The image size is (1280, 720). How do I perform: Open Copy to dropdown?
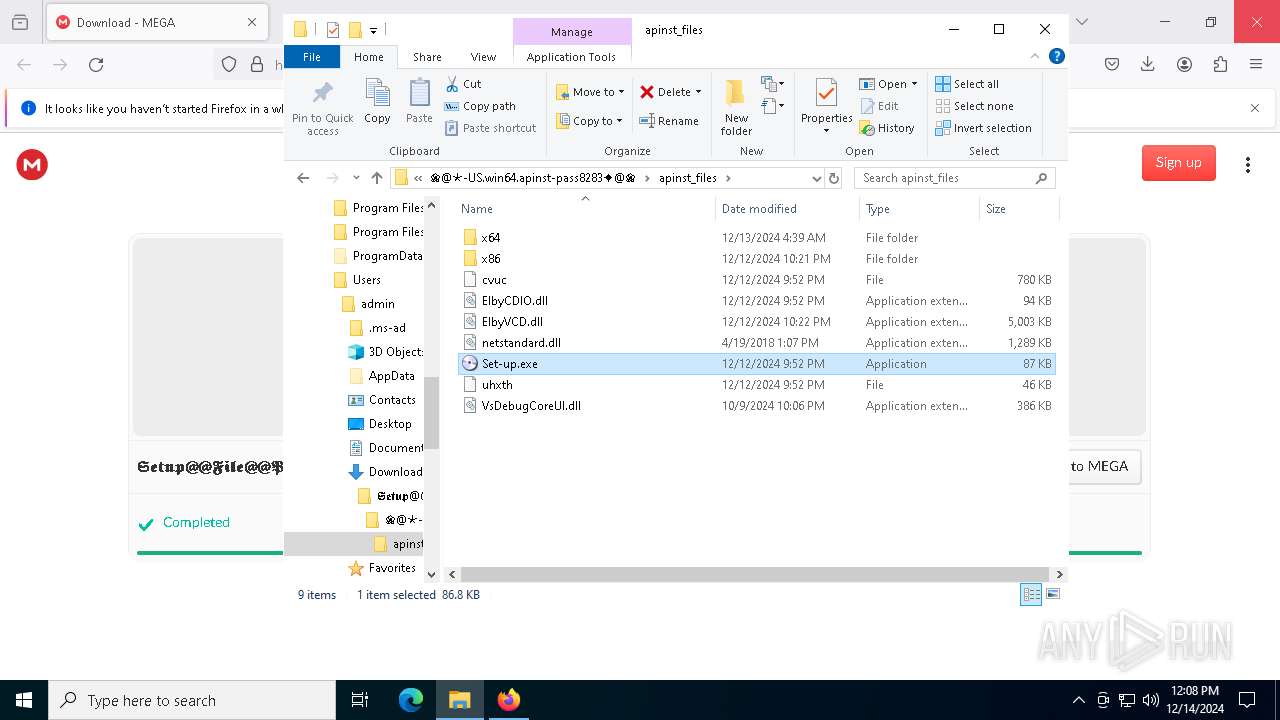point(589,121)
